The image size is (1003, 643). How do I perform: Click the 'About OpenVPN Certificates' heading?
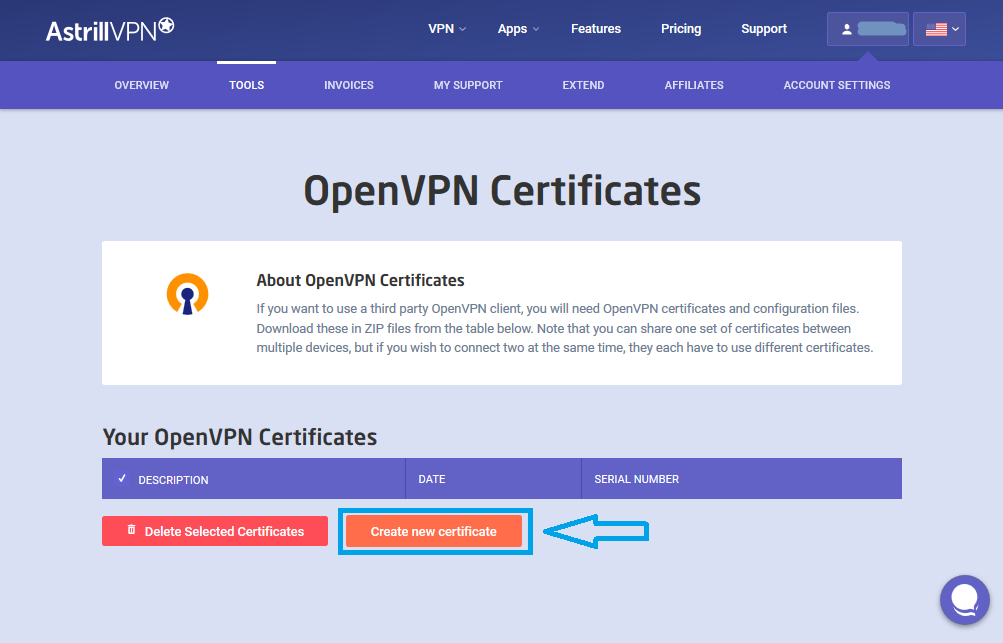[360, 280]
